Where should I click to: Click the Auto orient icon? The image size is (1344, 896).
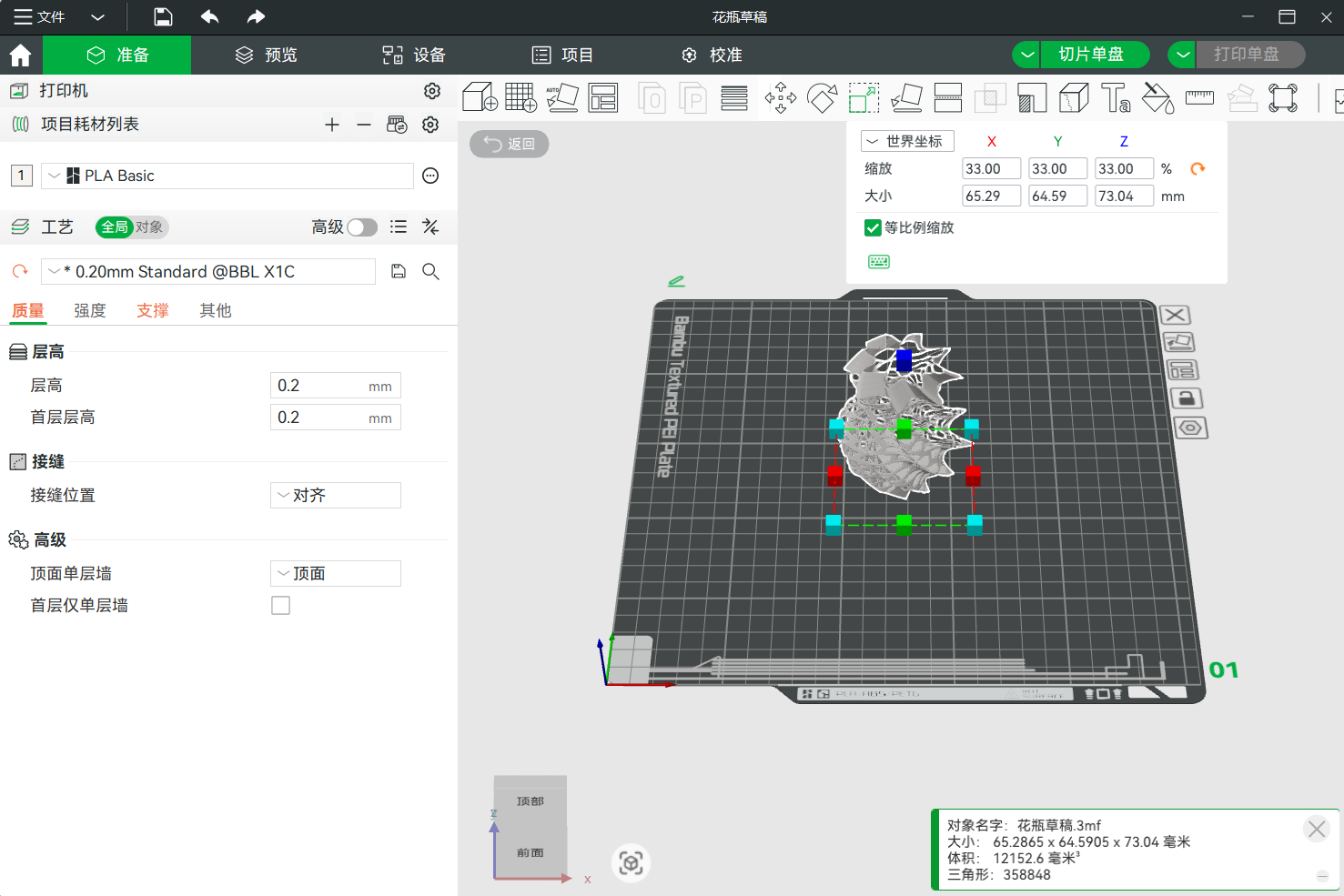pos(562,97)
